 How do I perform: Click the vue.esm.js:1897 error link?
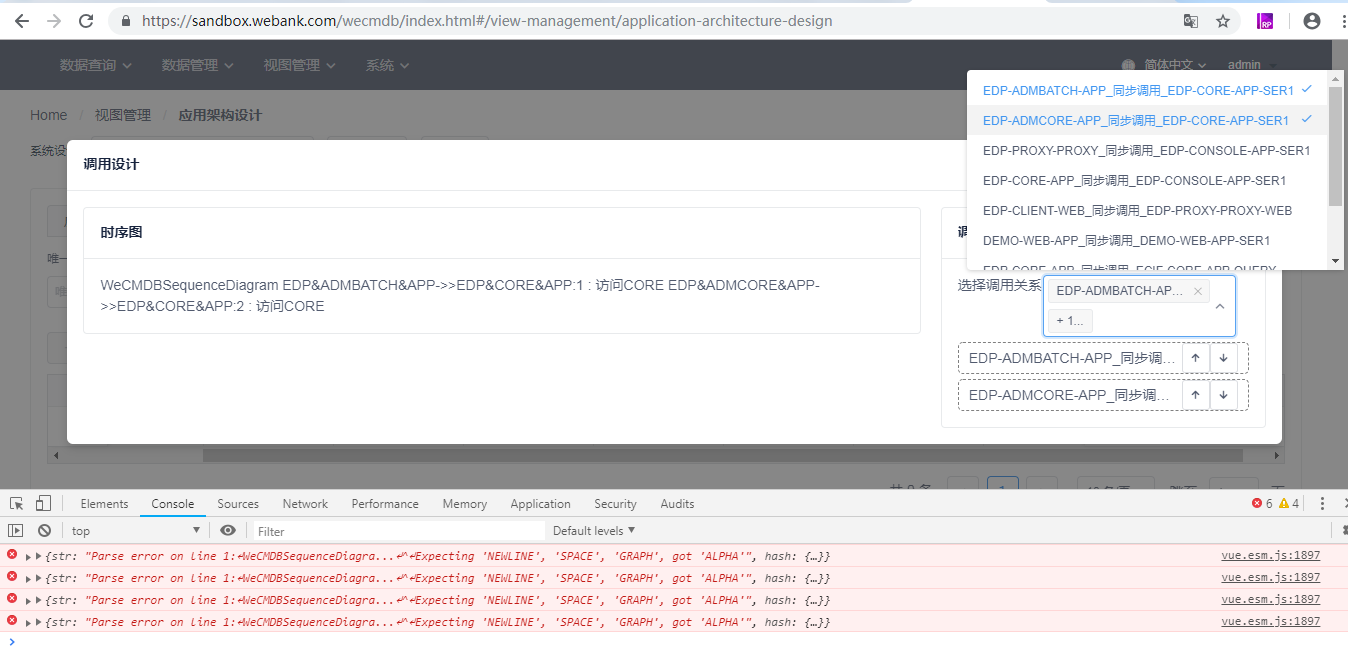tap(1270, 555)
